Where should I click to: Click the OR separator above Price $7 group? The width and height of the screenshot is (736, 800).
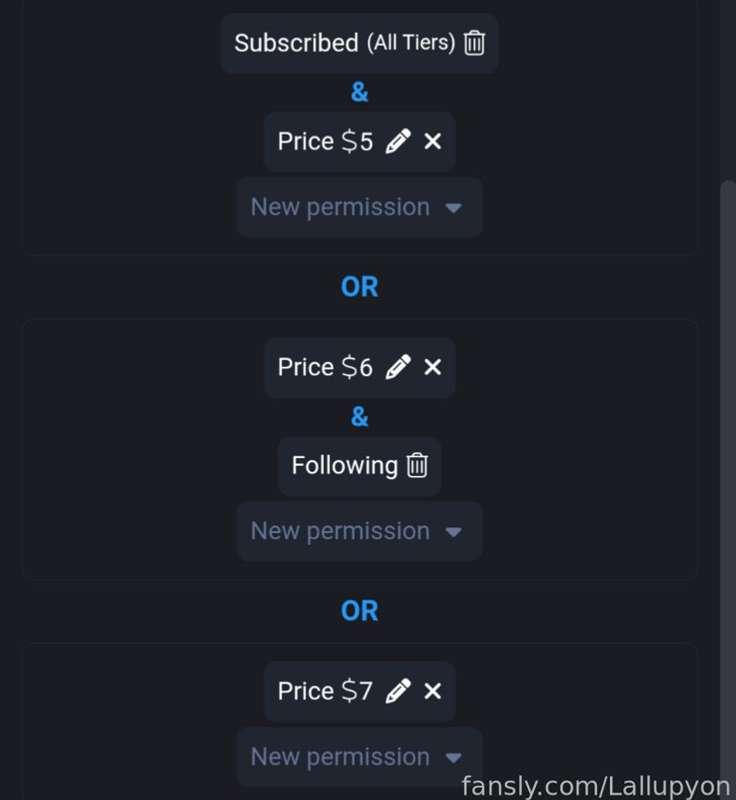(x=360, y=611)
